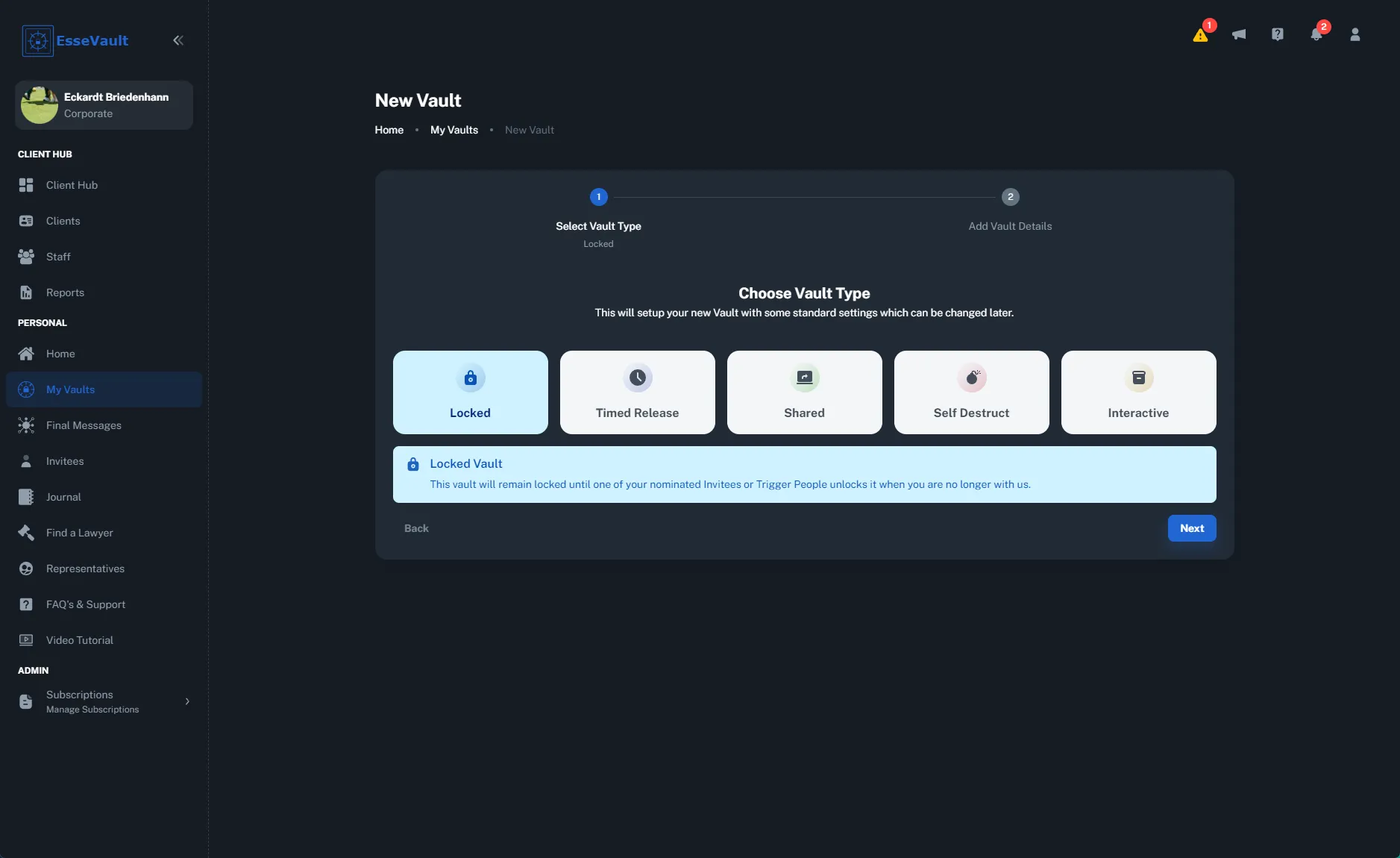Open the warning alerts icon

pyautogui.click(x=1200, y=34)
